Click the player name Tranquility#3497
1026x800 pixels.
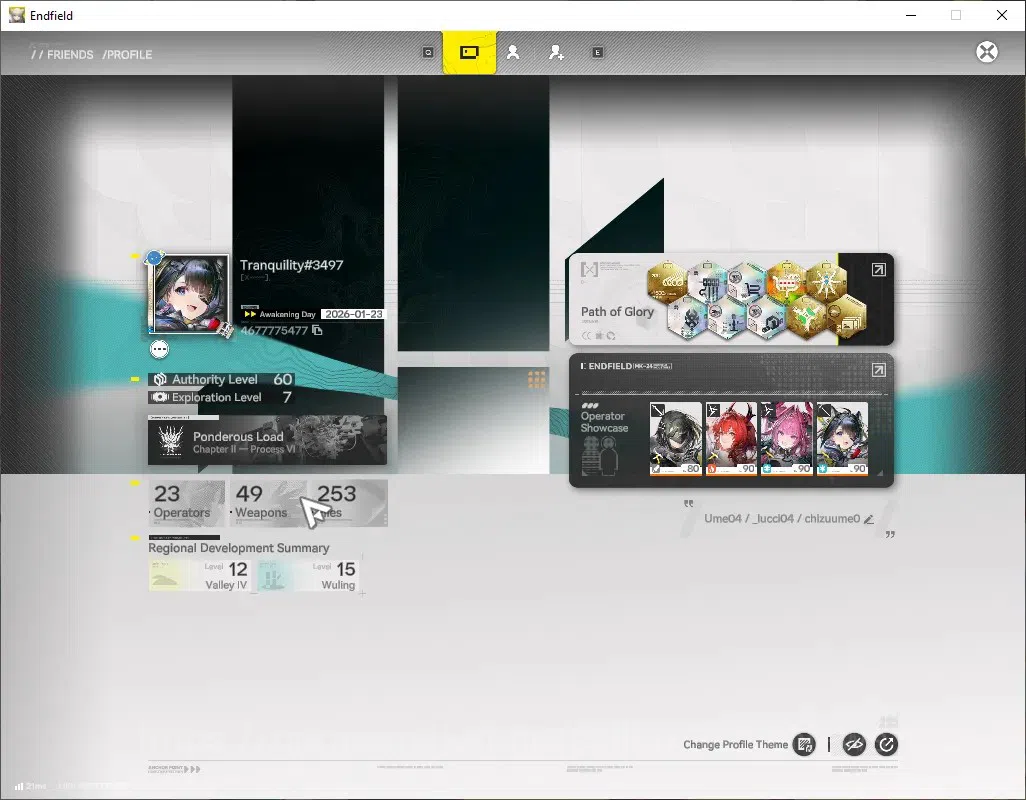click(291, 265)
